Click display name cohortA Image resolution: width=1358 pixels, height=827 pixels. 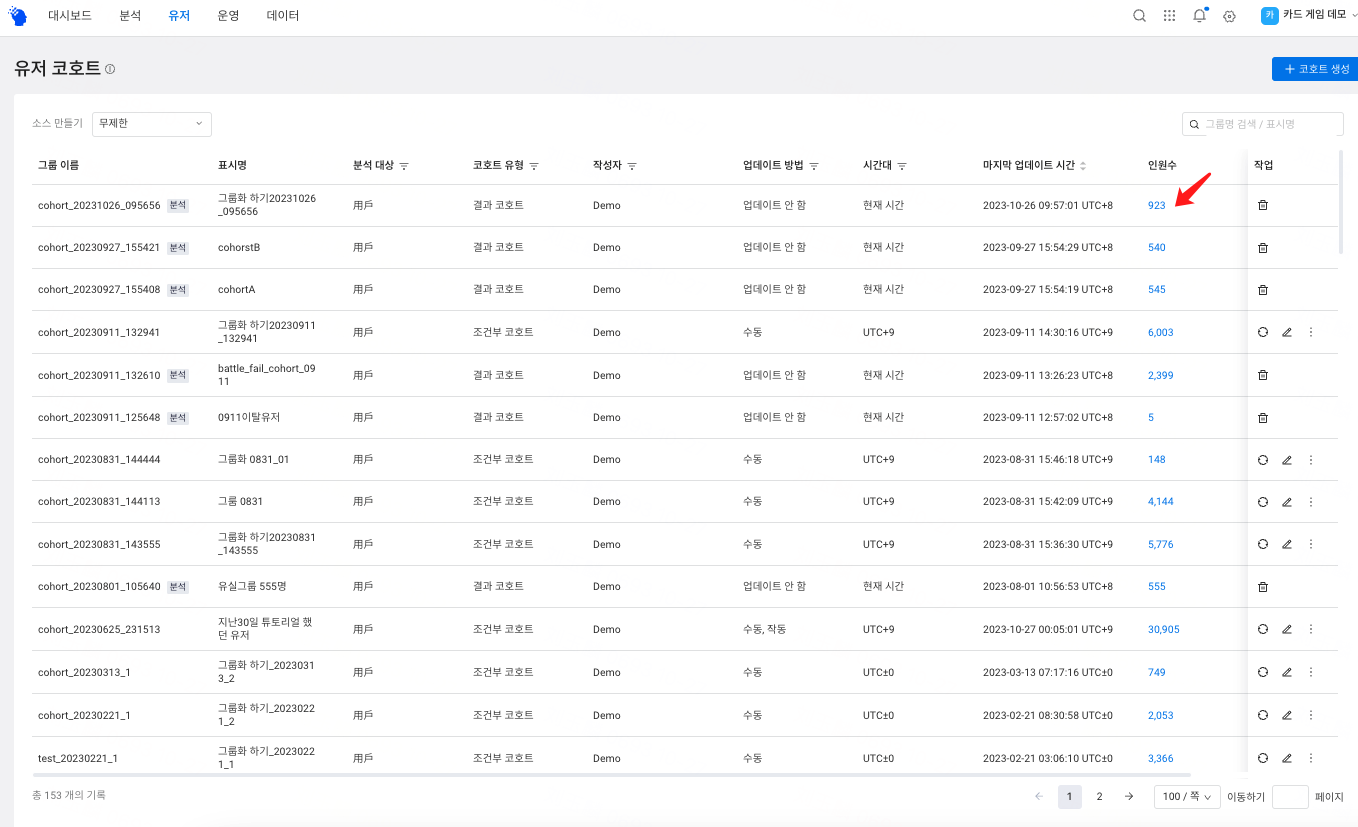coord(236,290)
